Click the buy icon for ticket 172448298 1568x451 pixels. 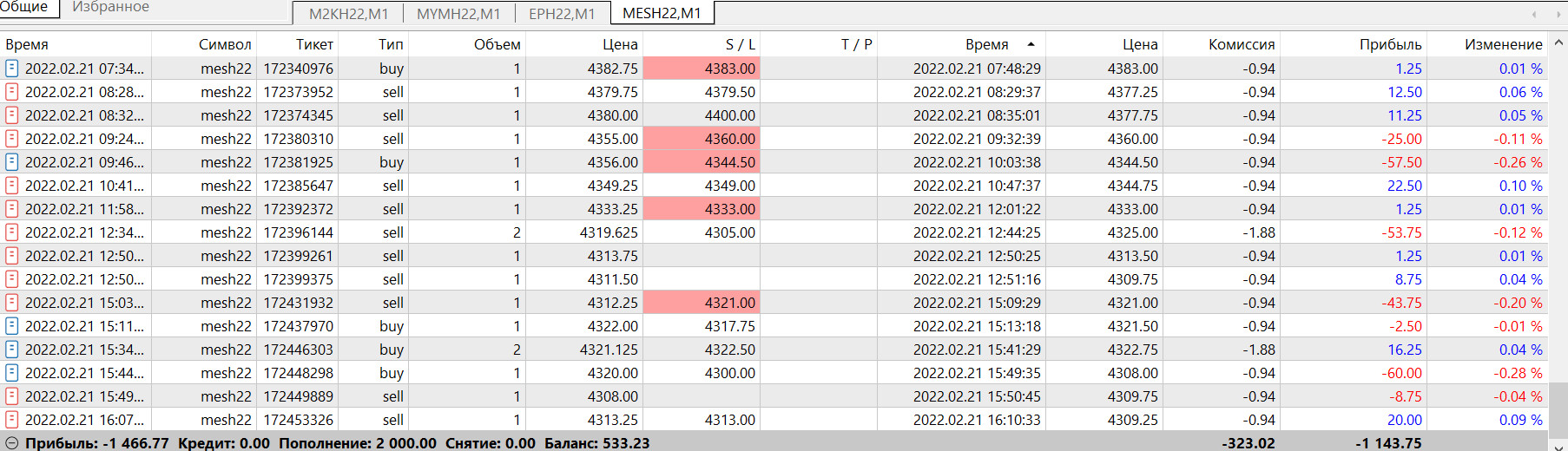tap(12, 373)
